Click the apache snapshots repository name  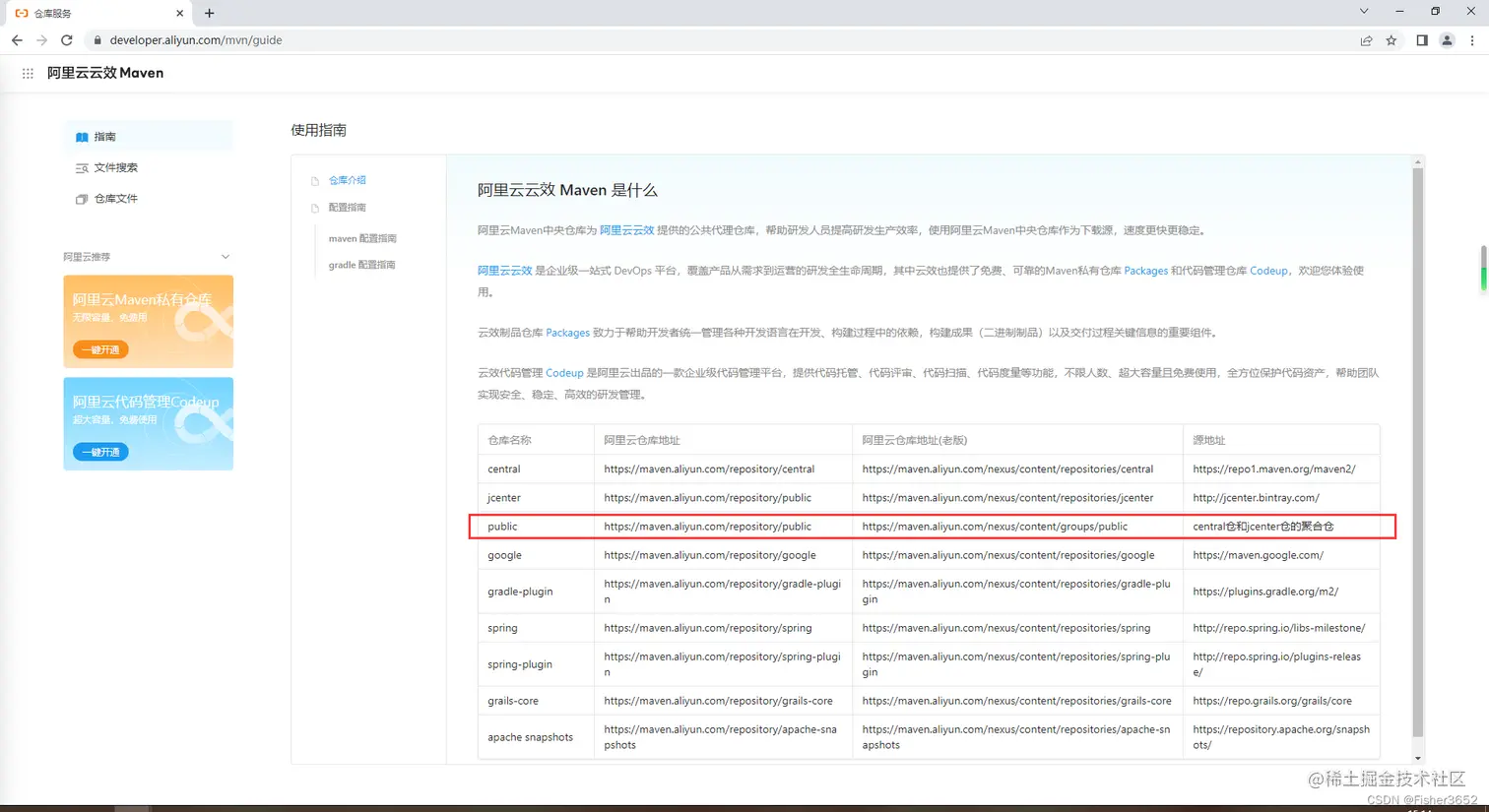pyautogui.click(x=530, y=737)
